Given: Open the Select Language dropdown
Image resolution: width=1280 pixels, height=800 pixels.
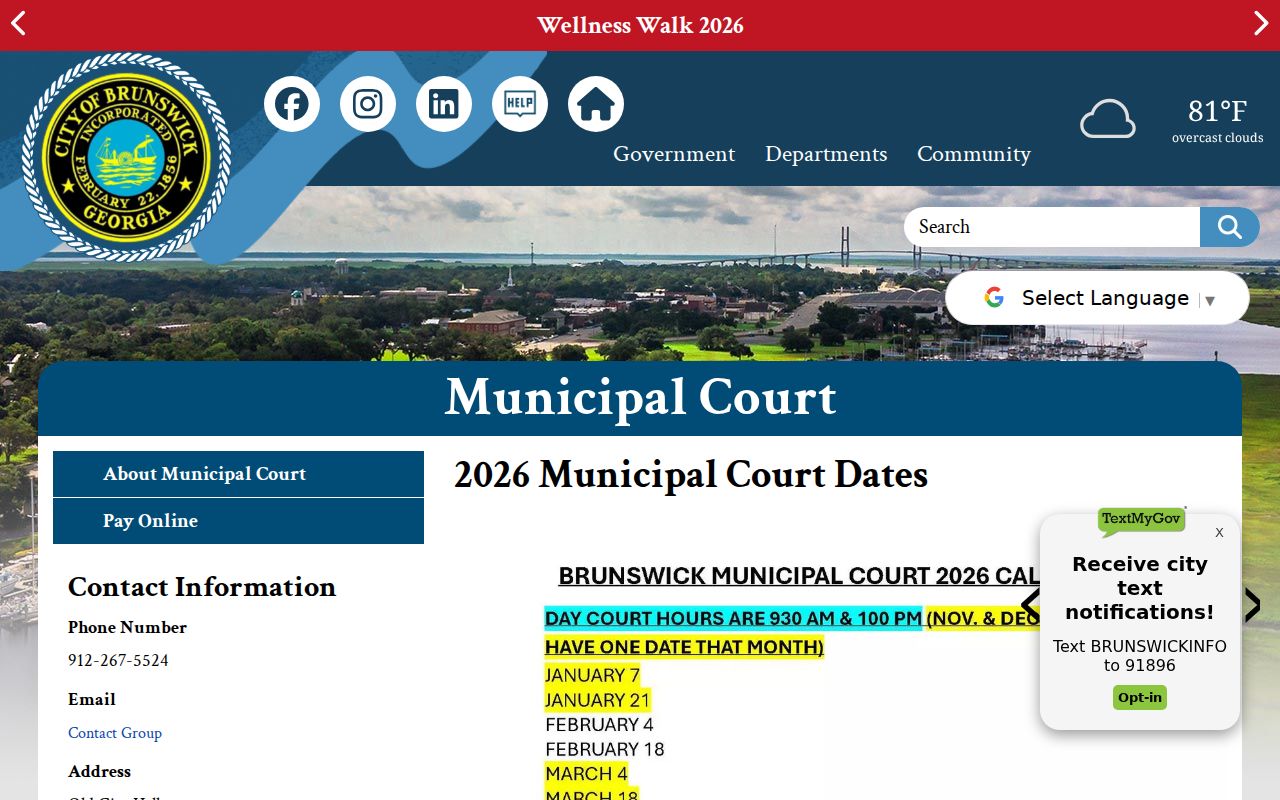Looking at the screenshot, I should [x=1097, y=298].
